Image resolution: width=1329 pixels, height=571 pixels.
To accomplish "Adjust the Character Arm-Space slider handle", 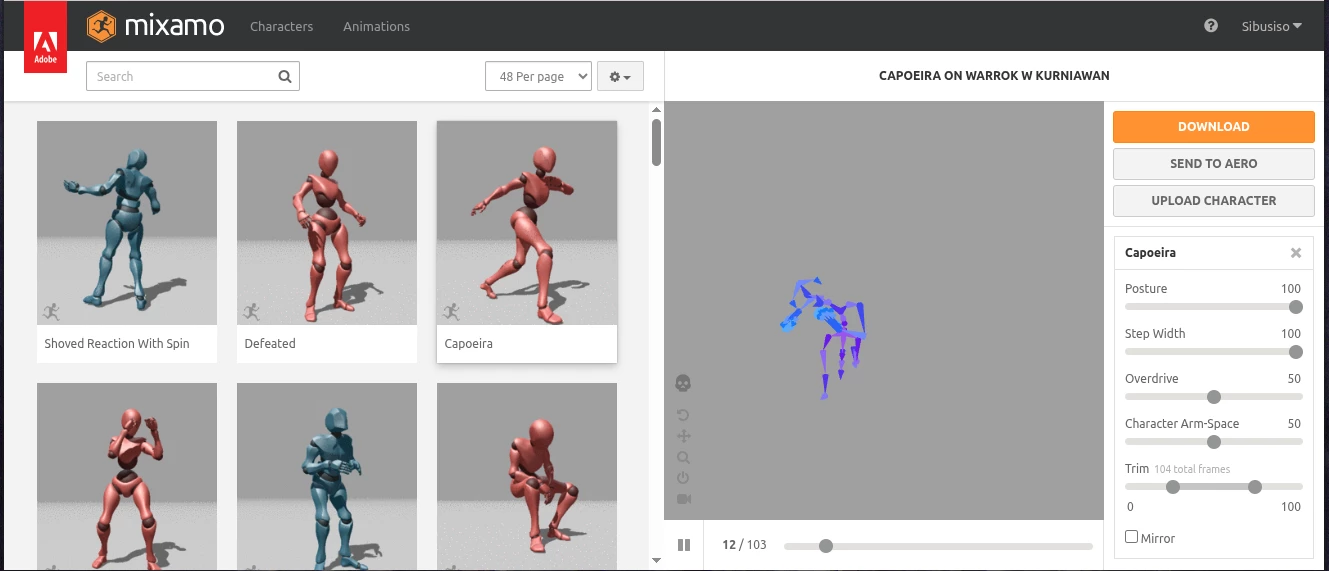I will click(1214, 442).
